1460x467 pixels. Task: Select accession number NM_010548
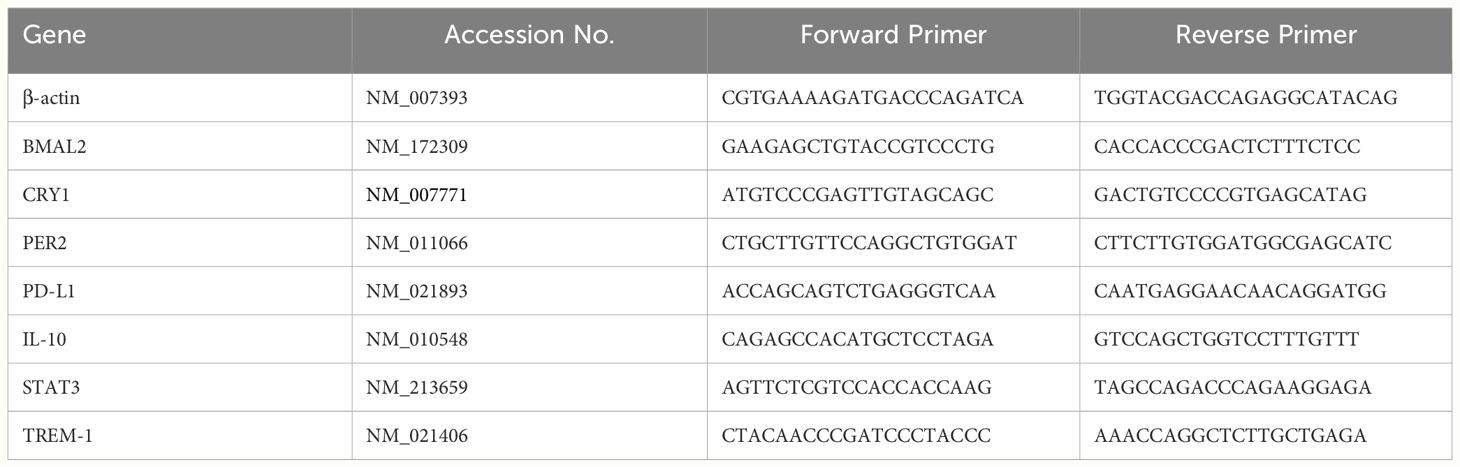(417, 340)
